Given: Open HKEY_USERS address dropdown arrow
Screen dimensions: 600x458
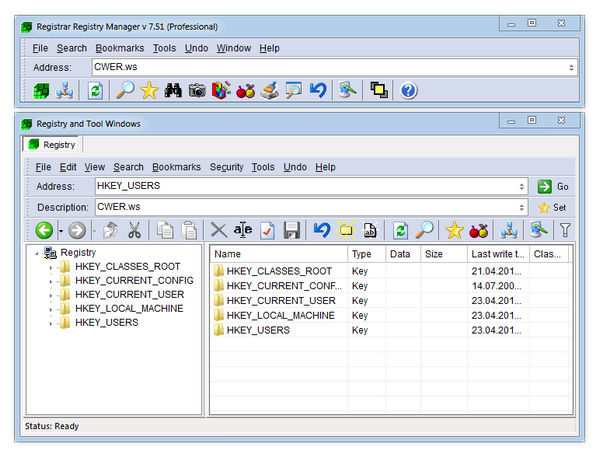Looking at the screenshot, I should point(521,186).
